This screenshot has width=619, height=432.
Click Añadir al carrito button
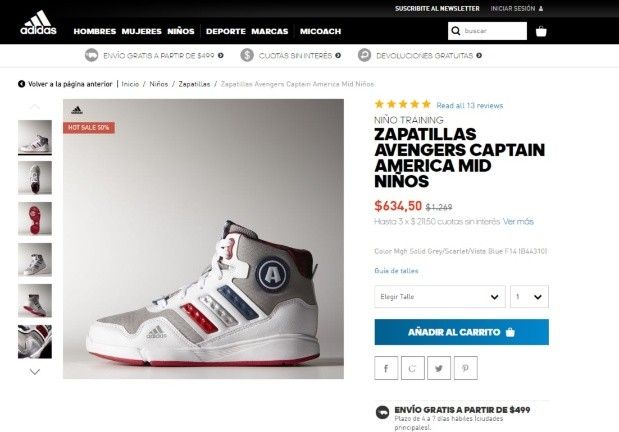[461, 332]
